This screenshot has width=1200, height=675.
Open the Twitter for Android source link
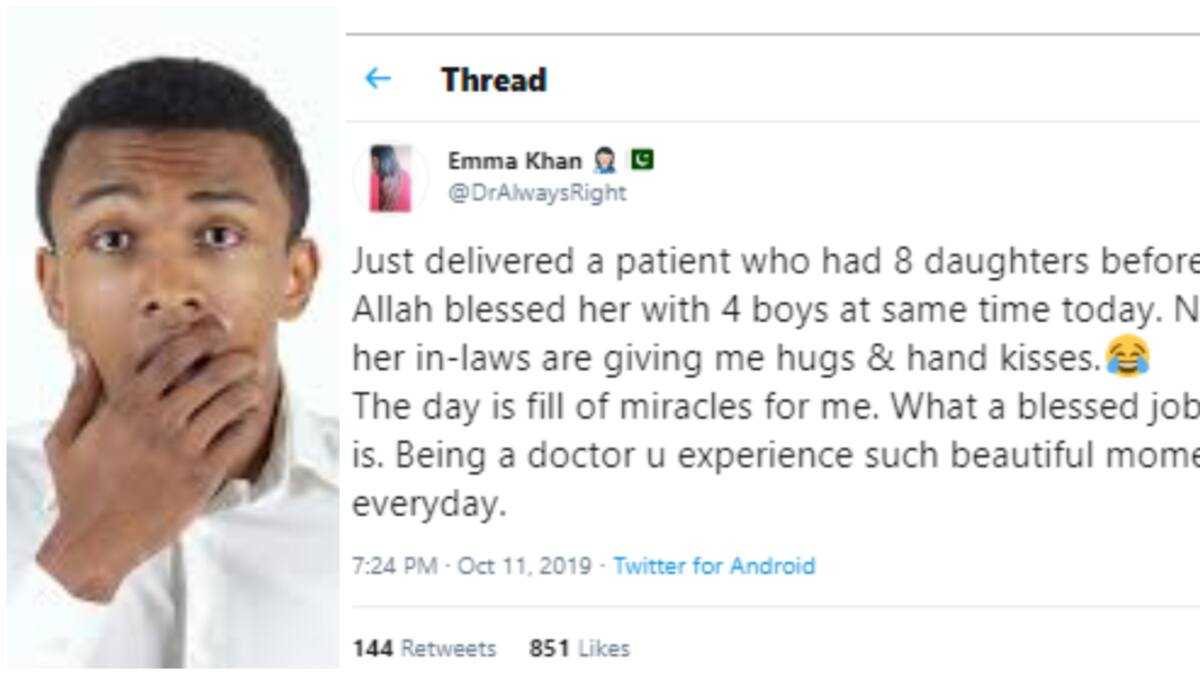click(x=714, y=566)
